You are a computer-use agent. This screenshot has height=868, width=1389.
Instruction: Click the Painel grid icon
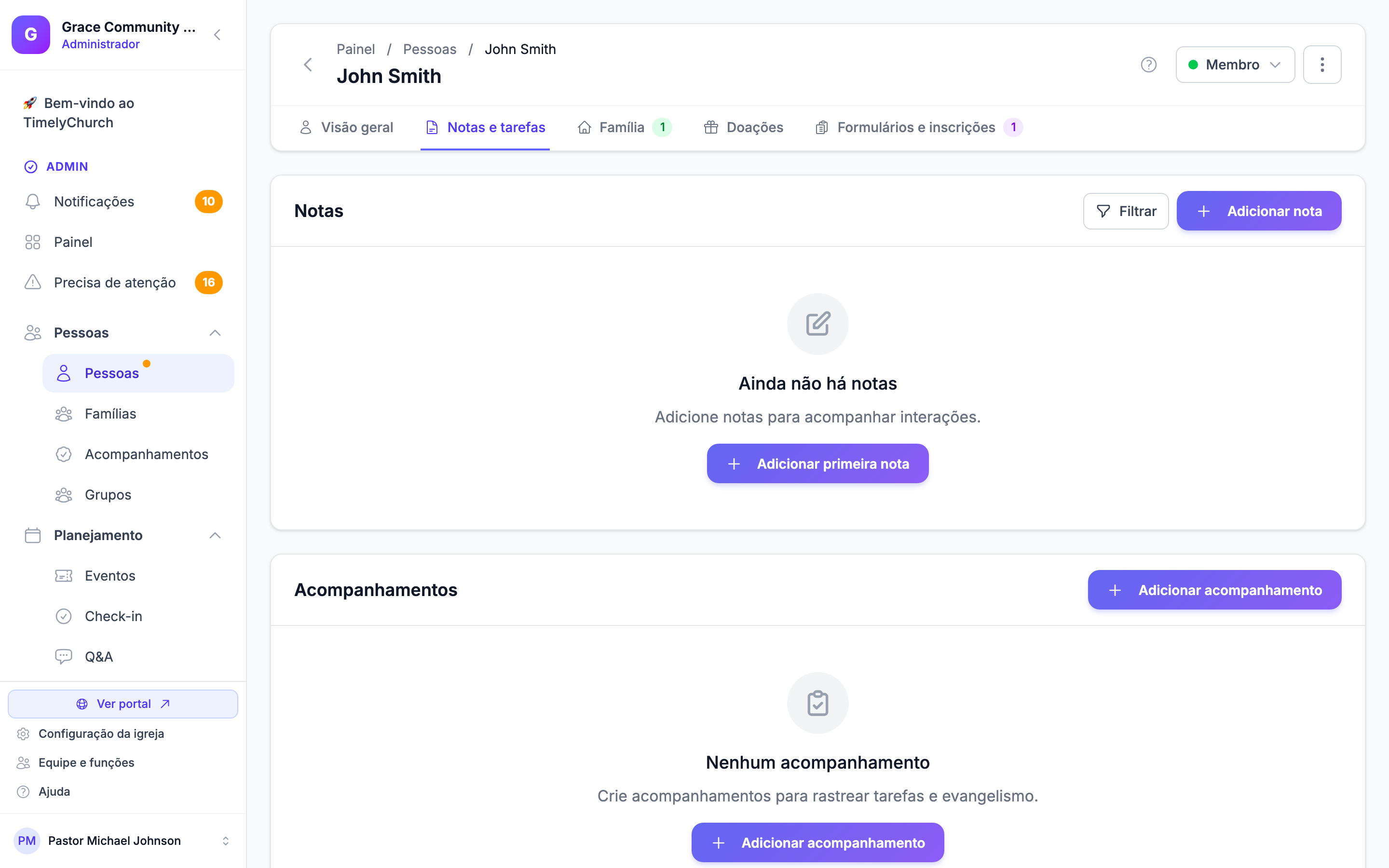click(x=33, y=242)
